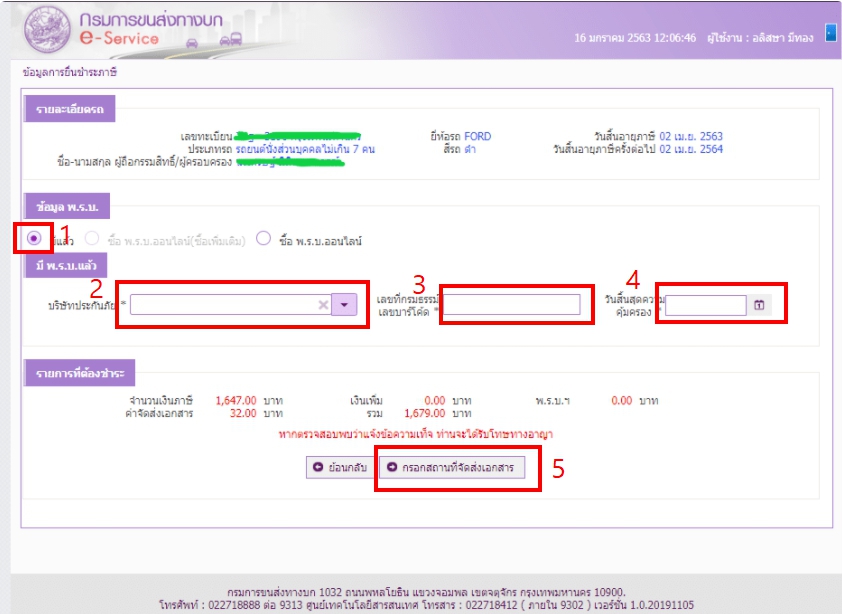Click the coverage end date input field

706,305
